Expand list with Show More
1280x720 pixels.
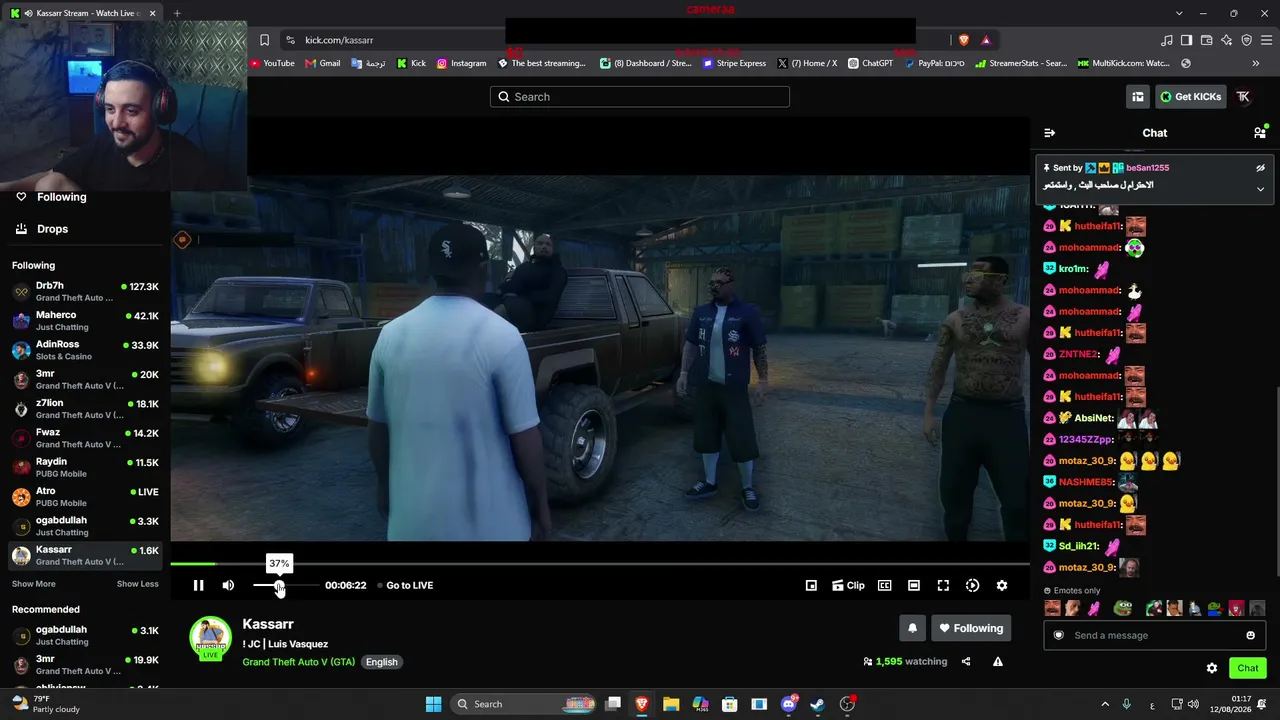[34, 584]
